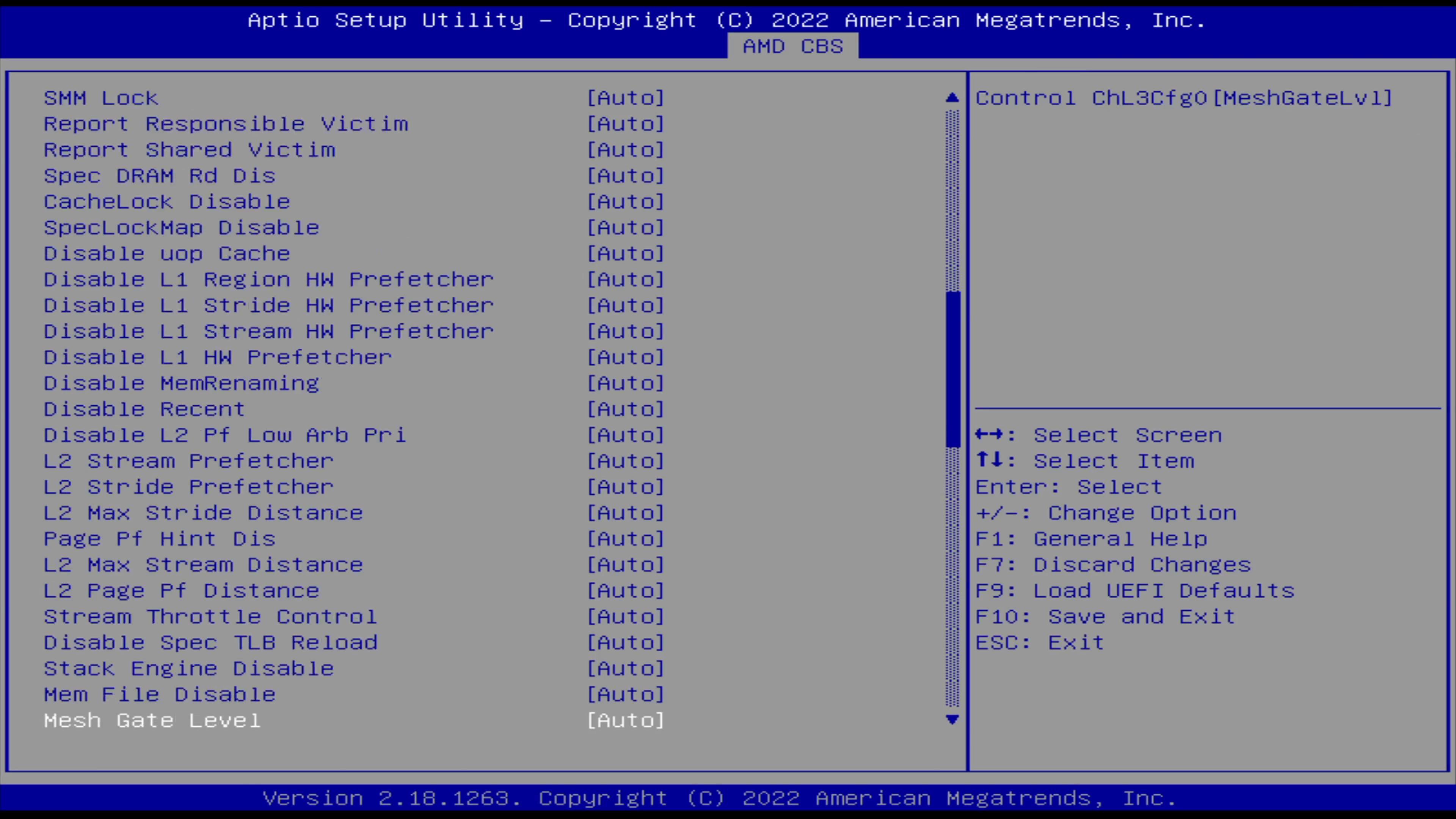Click the "ESC: Exit" key hint
1456x819 pixels.
click(1040, 643)
